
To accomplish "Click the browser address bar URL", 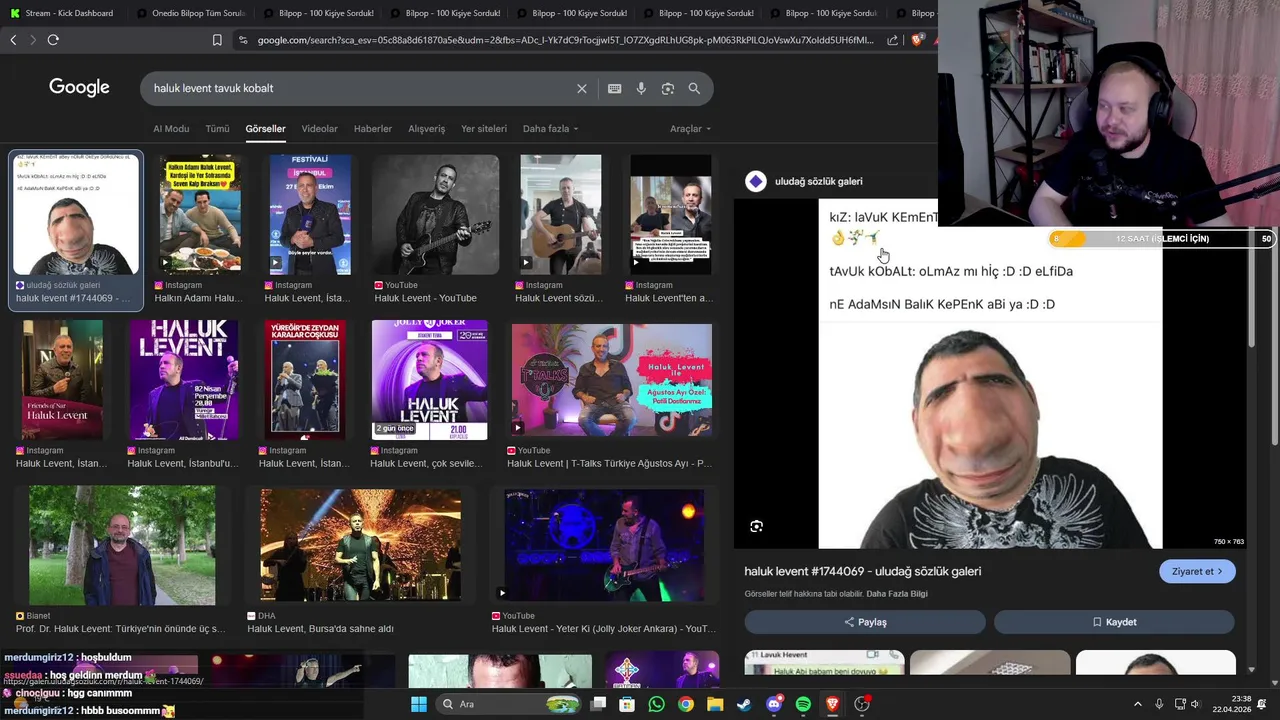I will [565, 40].
